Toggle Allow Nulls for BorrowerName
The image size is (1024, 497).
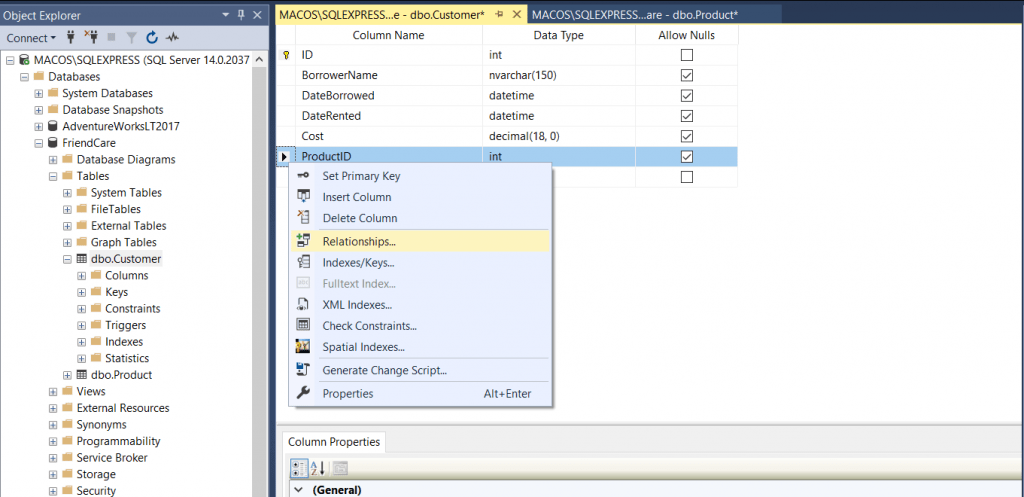pyautogui.click(x=686, y=75)
